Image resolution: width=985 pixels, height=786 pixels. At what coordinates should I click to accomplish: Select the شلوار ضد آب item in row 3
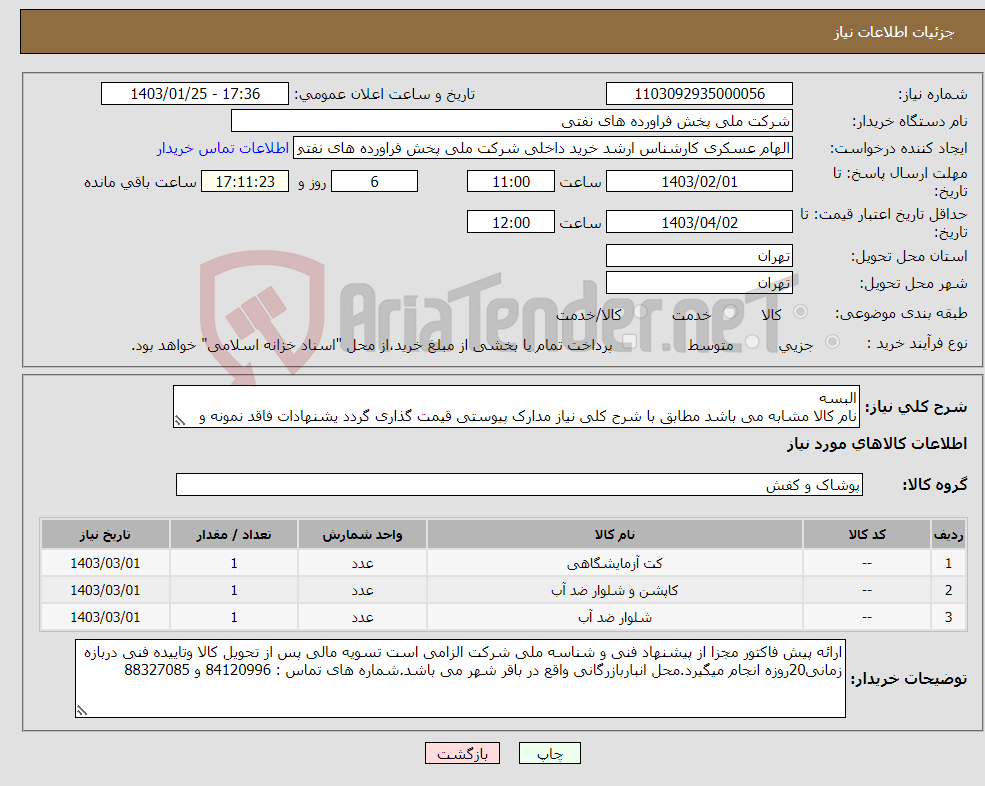pyautogui.click(x=614, y=618)
